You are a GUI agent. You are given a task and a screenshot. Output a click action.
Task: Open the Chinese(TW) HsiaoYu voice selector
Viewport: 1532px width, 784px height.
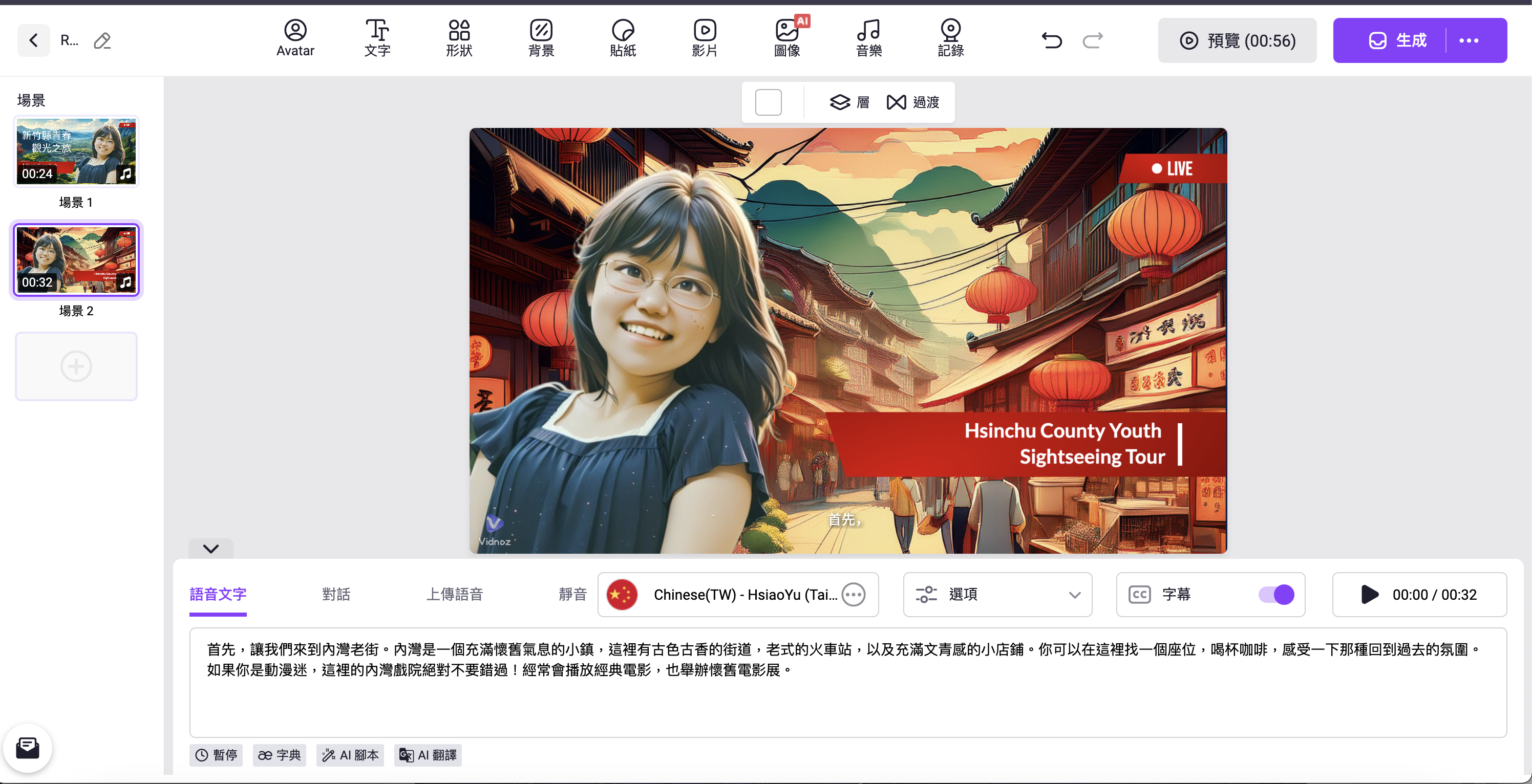click(737, 594)
